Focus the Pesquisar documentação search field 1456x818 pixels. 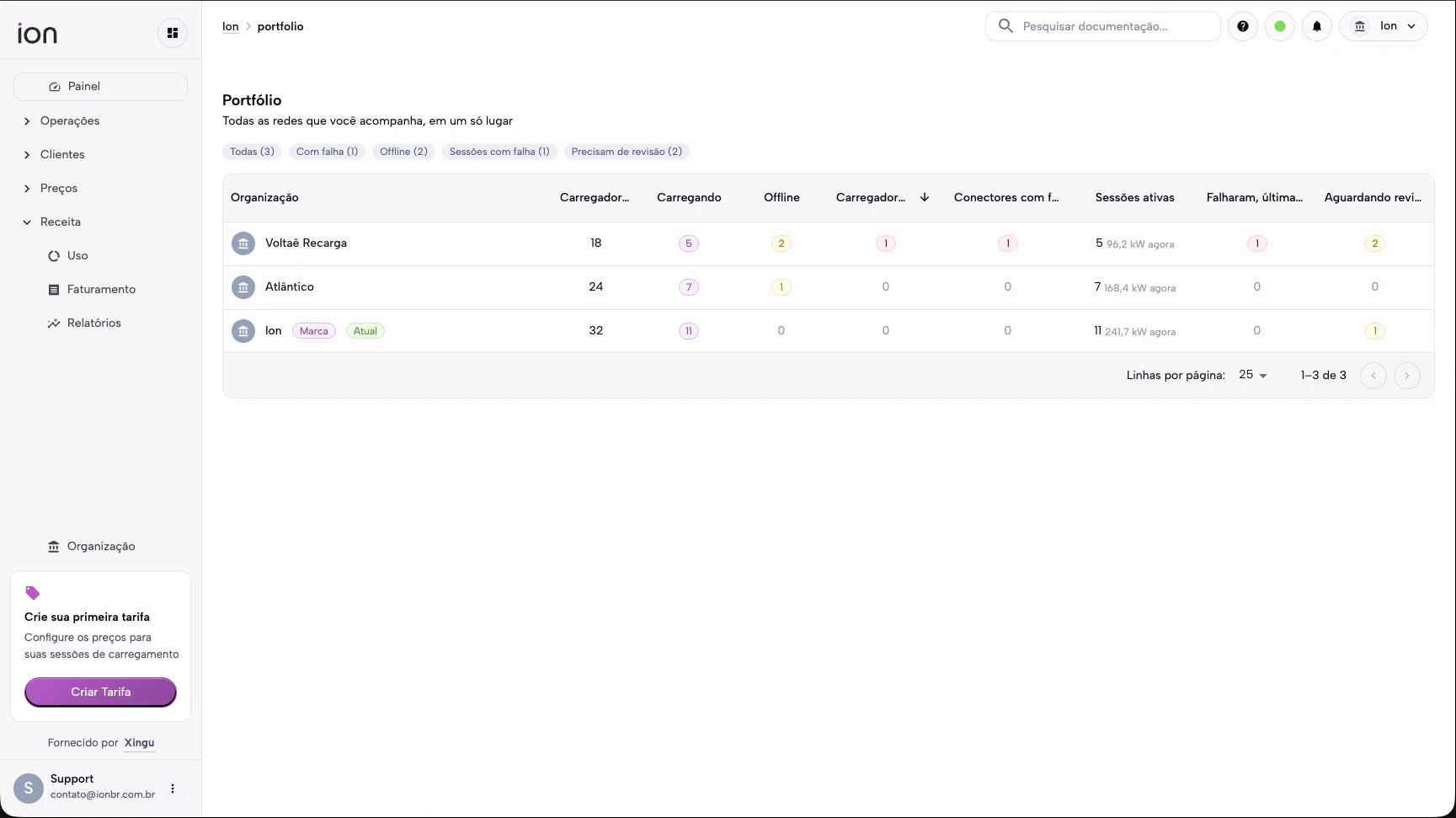click(x=1103, y=26)
